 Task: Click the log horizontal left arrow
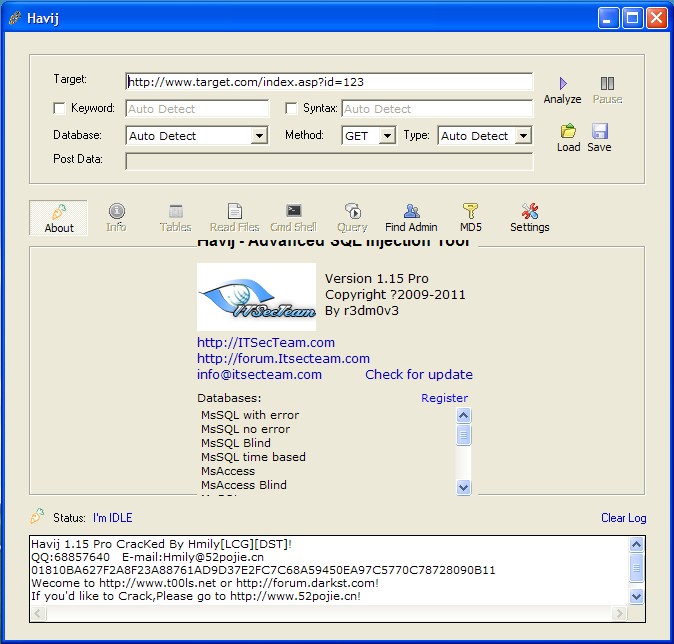pyautogui.click(x=38, y=613)
